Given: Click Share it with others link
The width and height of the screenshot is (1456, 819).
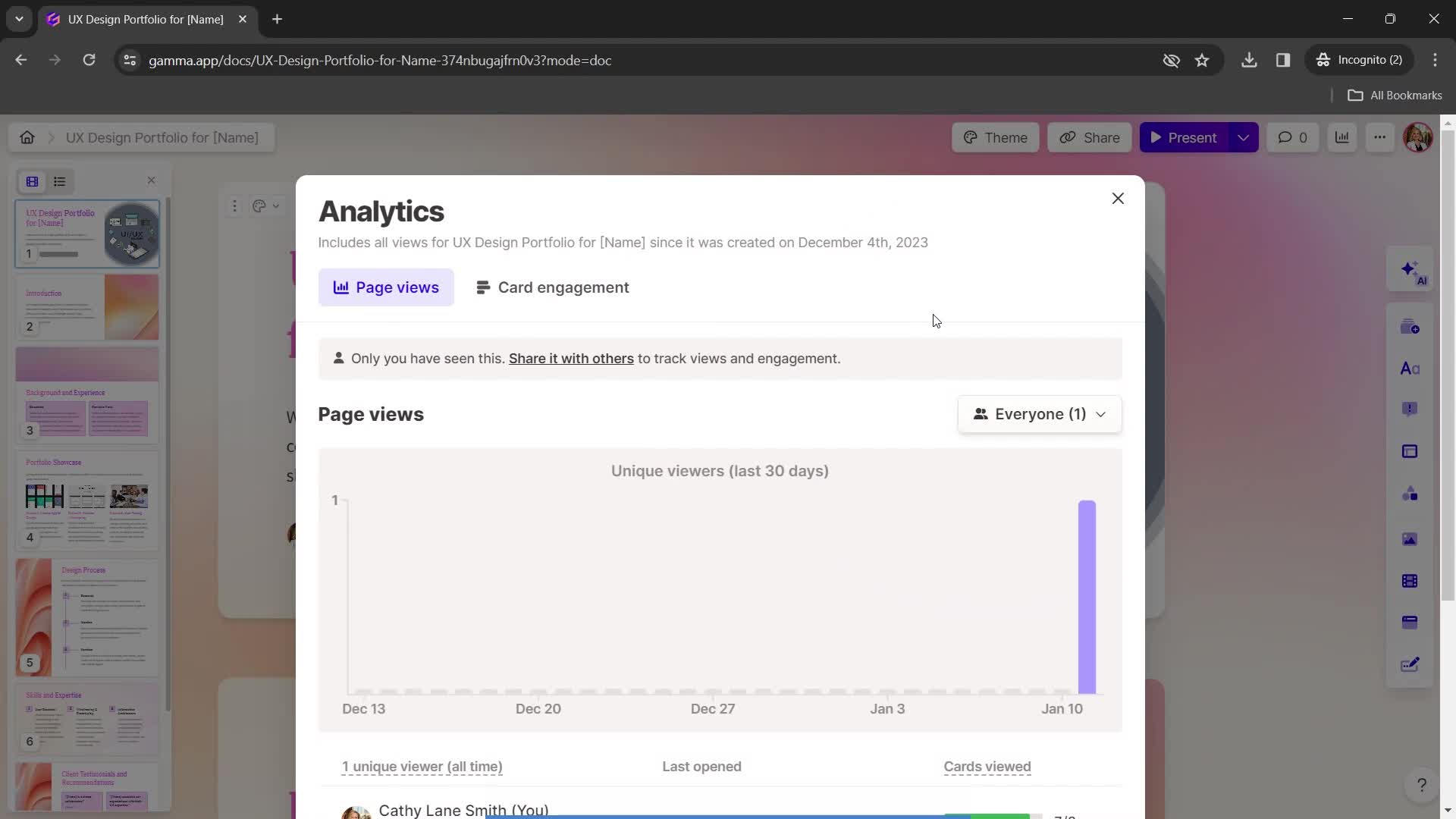Looking at the screenshot, I should [x=572, y=358].
